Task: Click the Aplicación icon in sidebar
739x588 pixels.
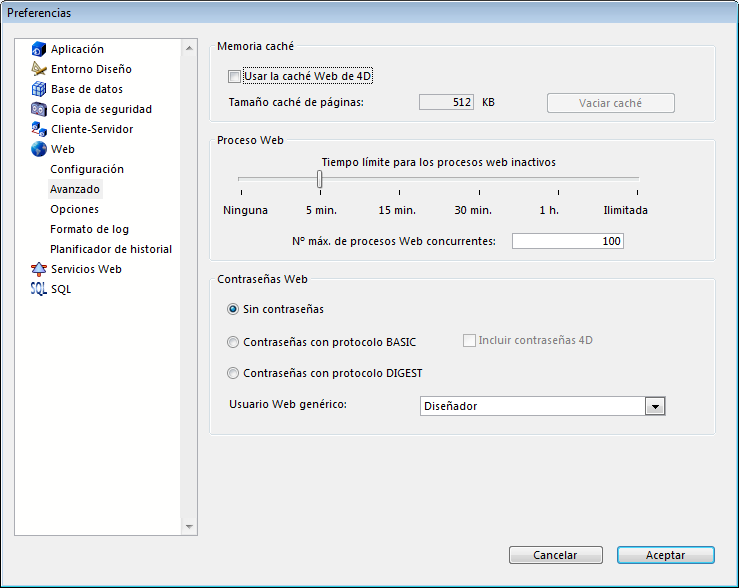Action: [x=39, y=49]
